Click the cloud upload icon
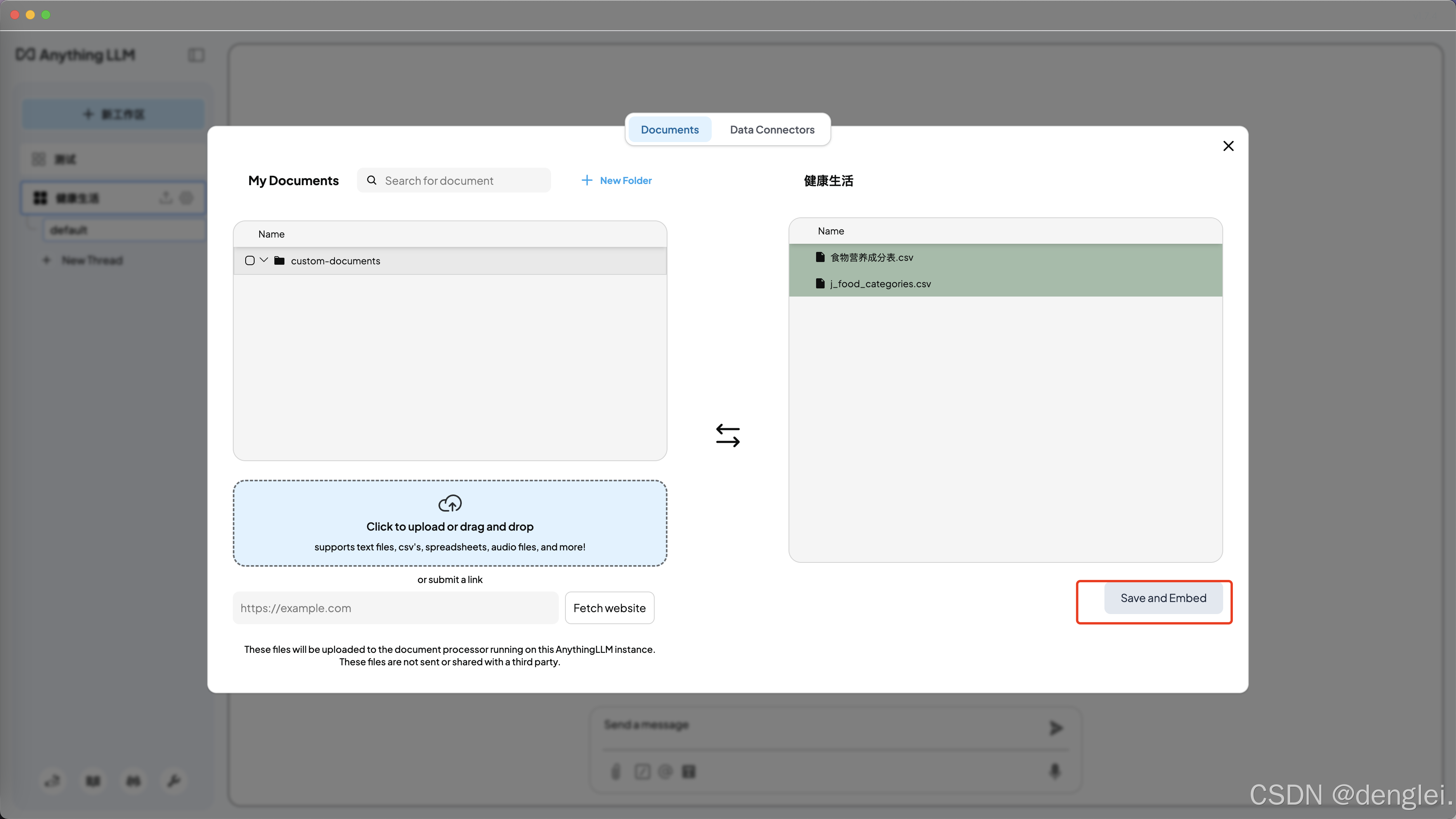 click(450, 503)
